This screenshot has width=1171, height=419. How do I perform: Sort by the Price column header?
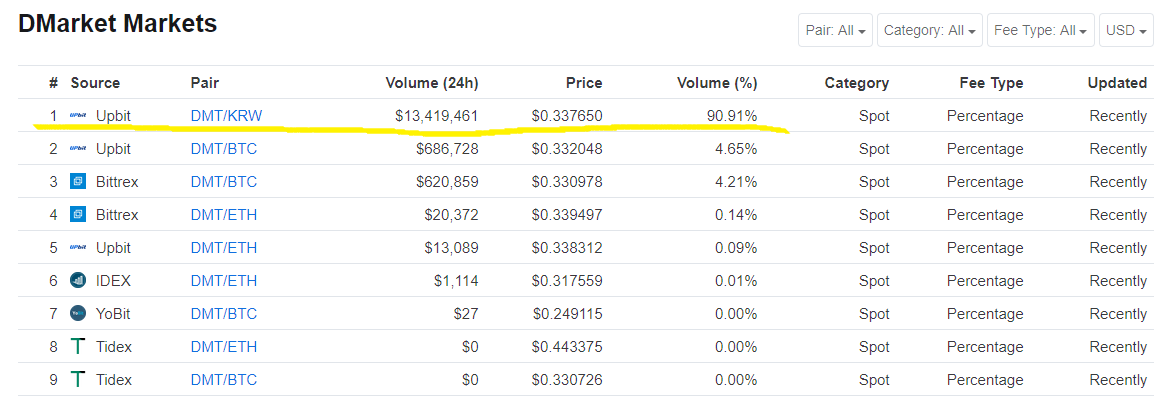(583, 83)
